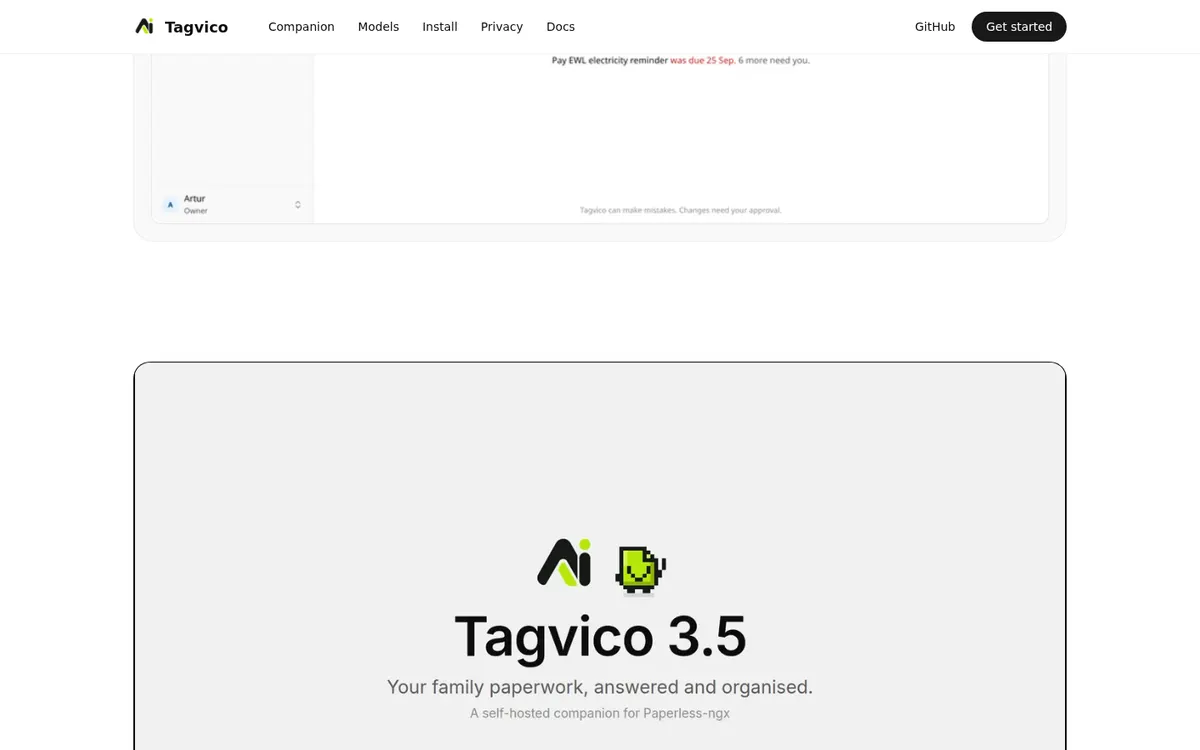Image resolution: width=1200 pixels, height=750 pixels.
Task: Click 'Your family paperwork, answered and organised.' text
Action: point(600,687)
